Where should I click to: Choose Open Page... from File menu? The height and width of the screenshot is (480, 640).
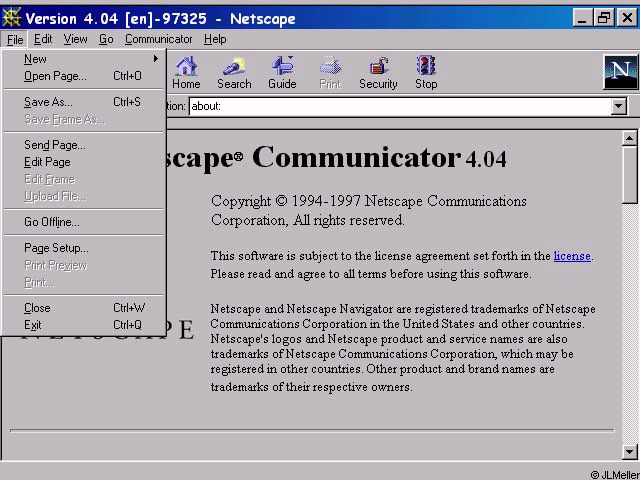[84, 76]
